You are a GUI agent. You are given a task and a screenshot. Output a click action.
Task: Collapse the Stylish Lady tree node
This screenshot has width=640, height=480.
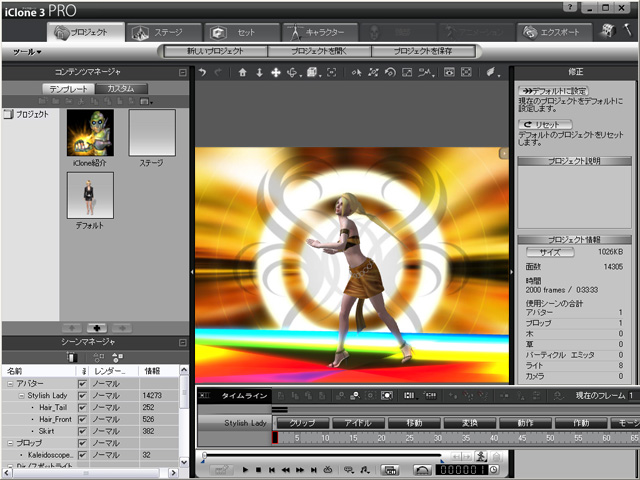click(21, 396)
